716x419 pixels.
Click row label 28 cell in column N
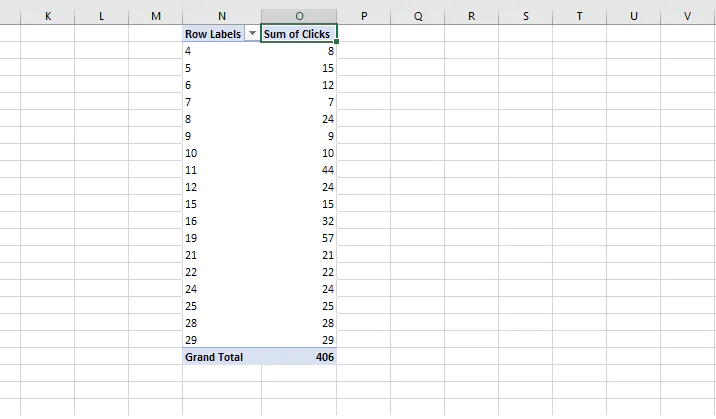coord(222,323)
